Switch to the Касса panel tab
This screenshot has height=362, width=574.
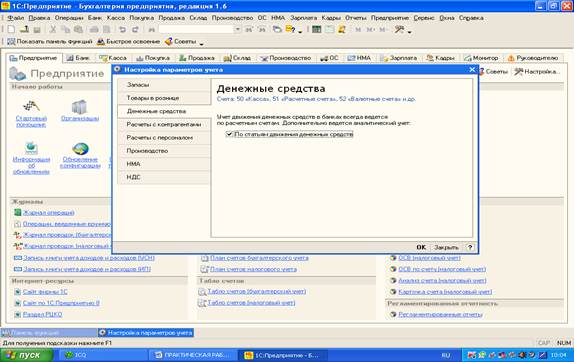pyautogui.click(x=113, y=58)
